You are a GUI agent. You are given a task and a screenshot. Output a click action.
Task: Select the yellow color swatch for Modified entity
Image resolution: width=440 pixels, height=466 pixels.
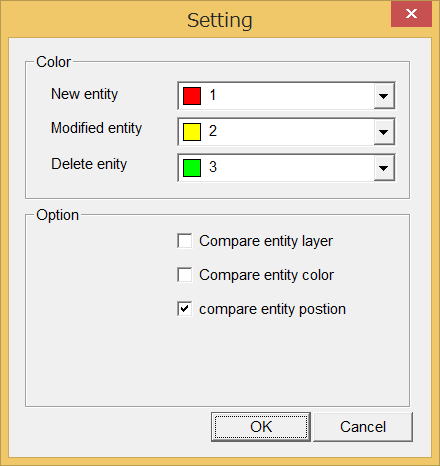(192, 132)
